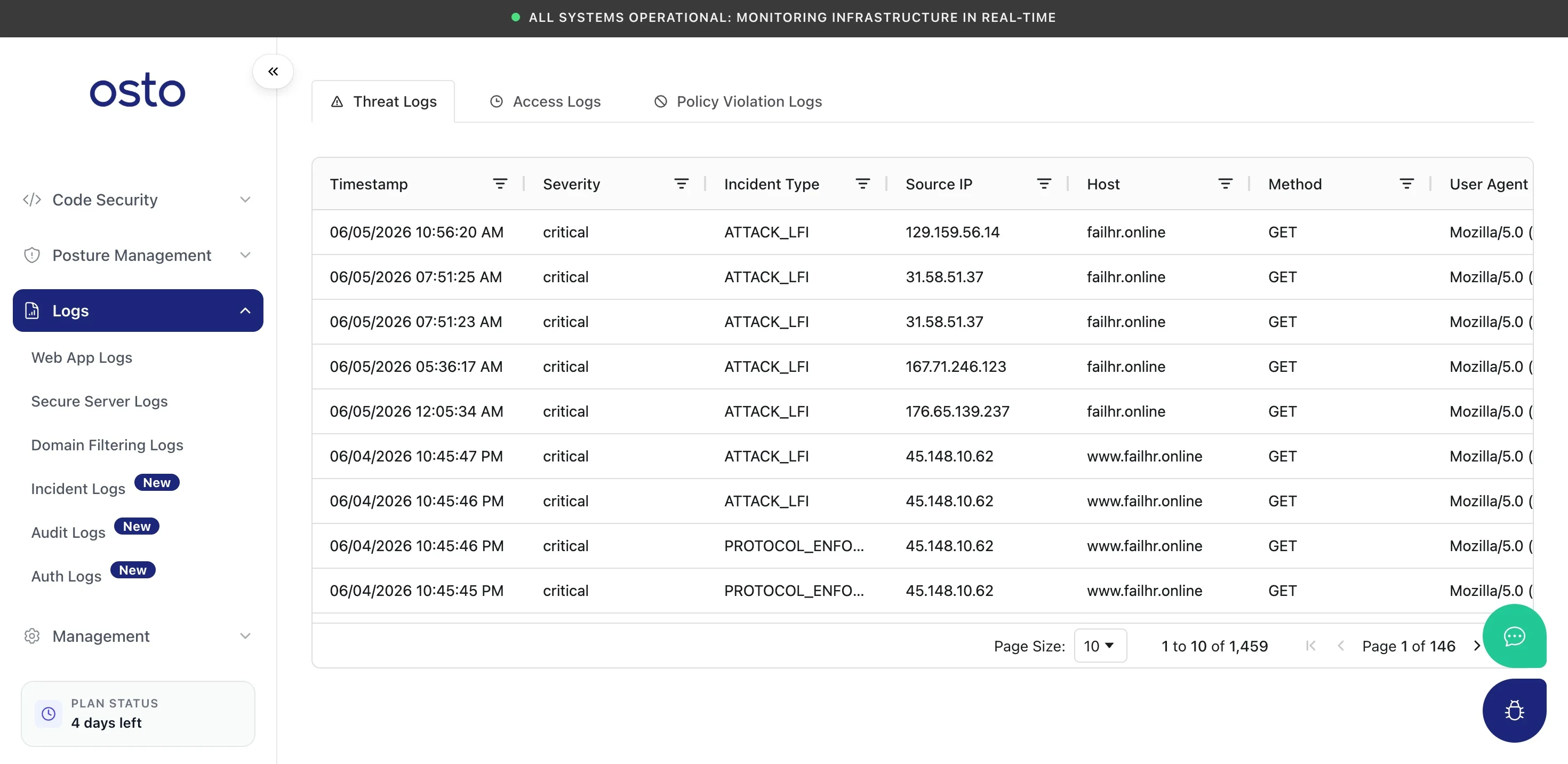This screenshot has width=1568, height=764.
Task: Sort by Timestamp column header
Action: (369, 184)
